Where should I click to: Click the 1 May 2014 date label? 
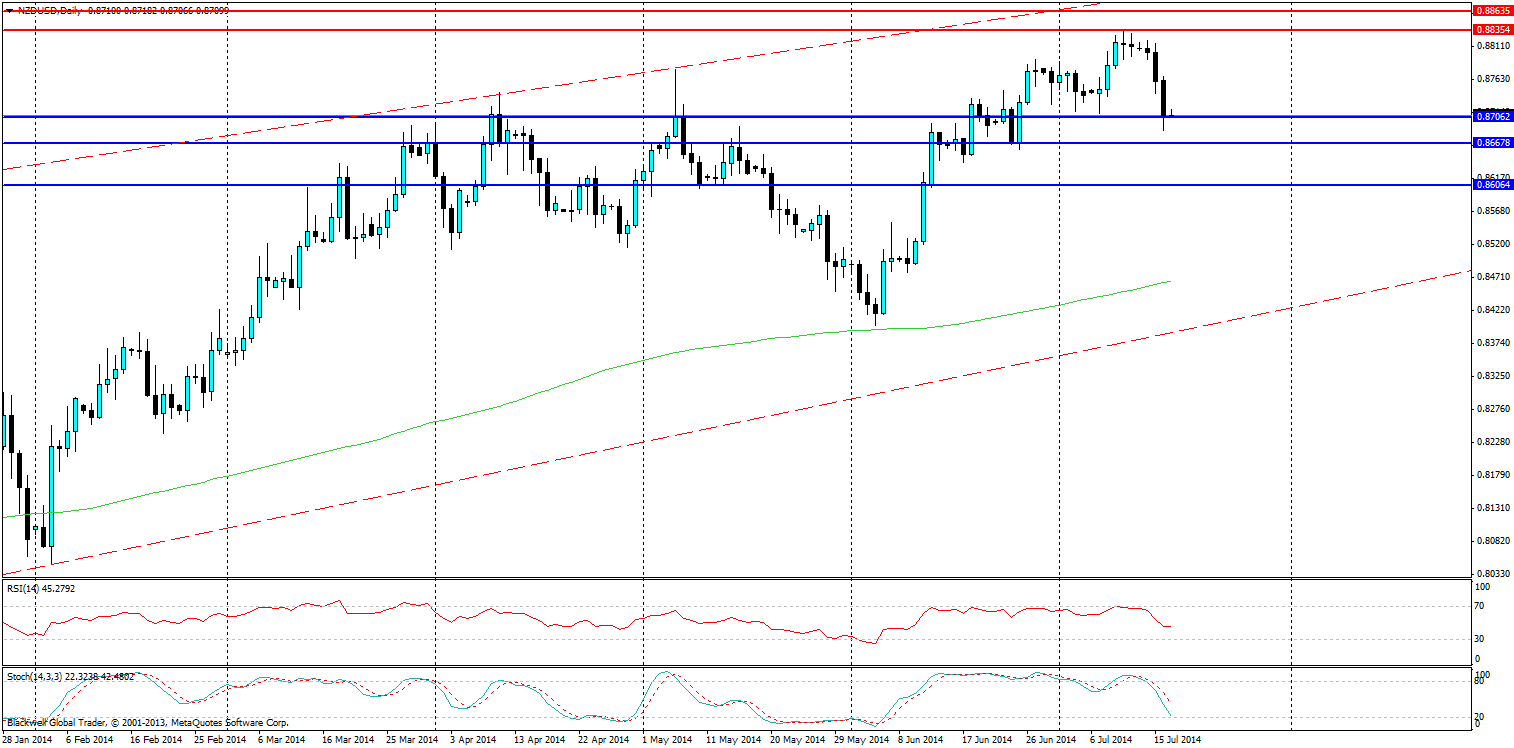coord(667,740)
